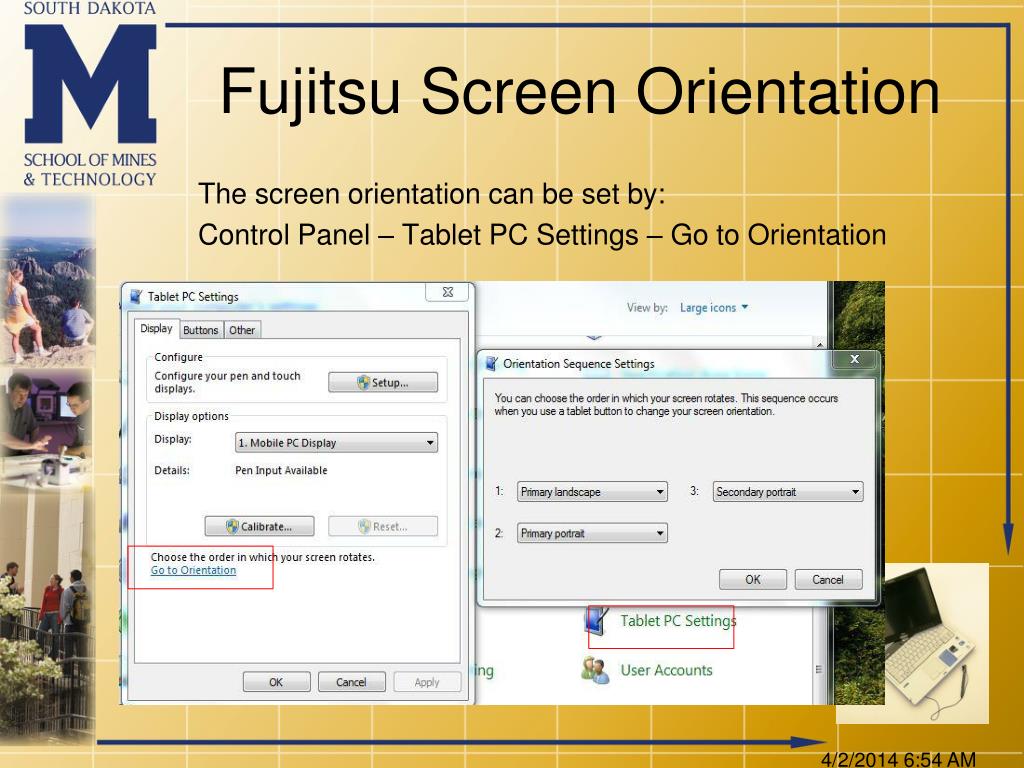Click the 'Fujitsu Screen Orientation' slide title
The height and width of the screenshot is (768, 1024).
pos(579,92)
